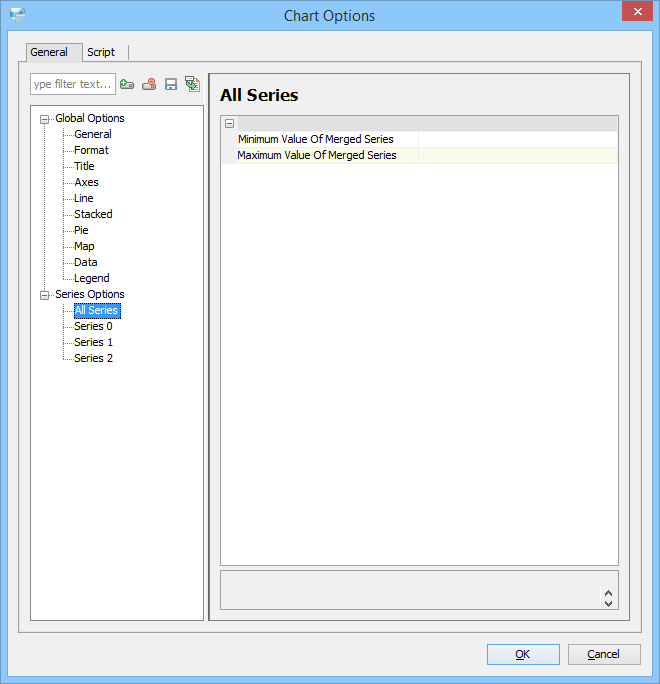This screenshot has width=660, height=684.
Task: Click the add series icon with green plus
Action: pyautogui.click(x=127, y=84)
